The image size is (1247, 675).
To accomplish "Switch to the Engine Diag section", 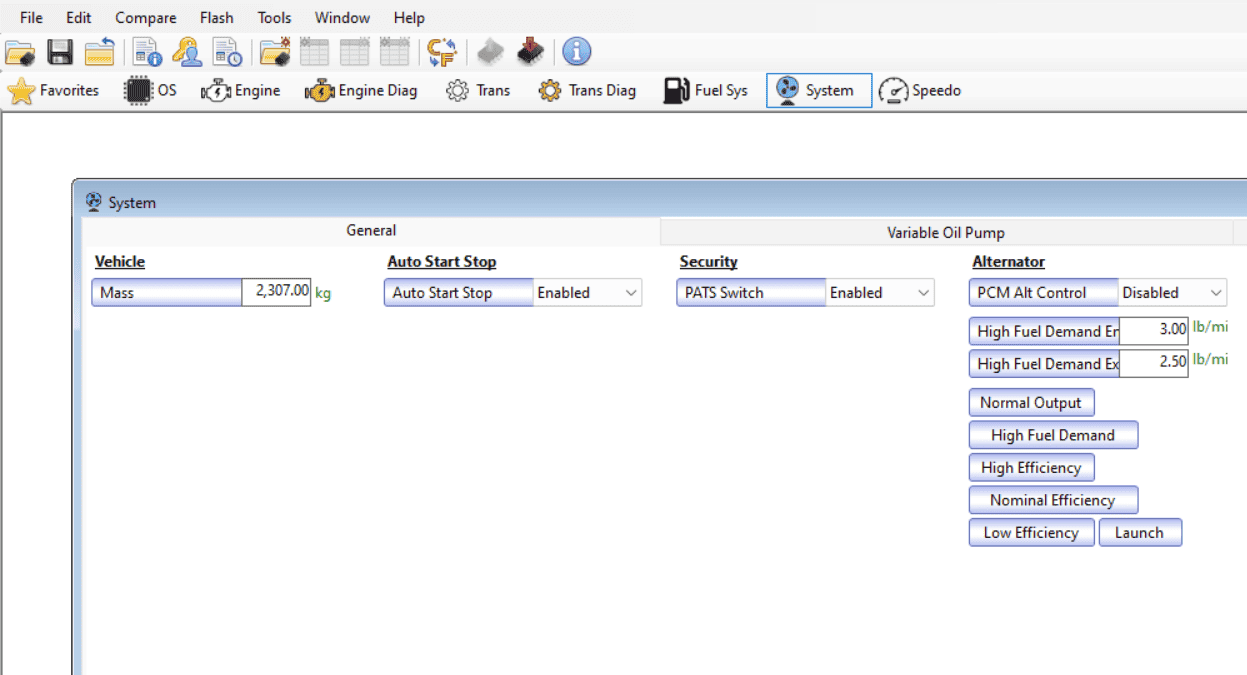I will tap(361, 91).
